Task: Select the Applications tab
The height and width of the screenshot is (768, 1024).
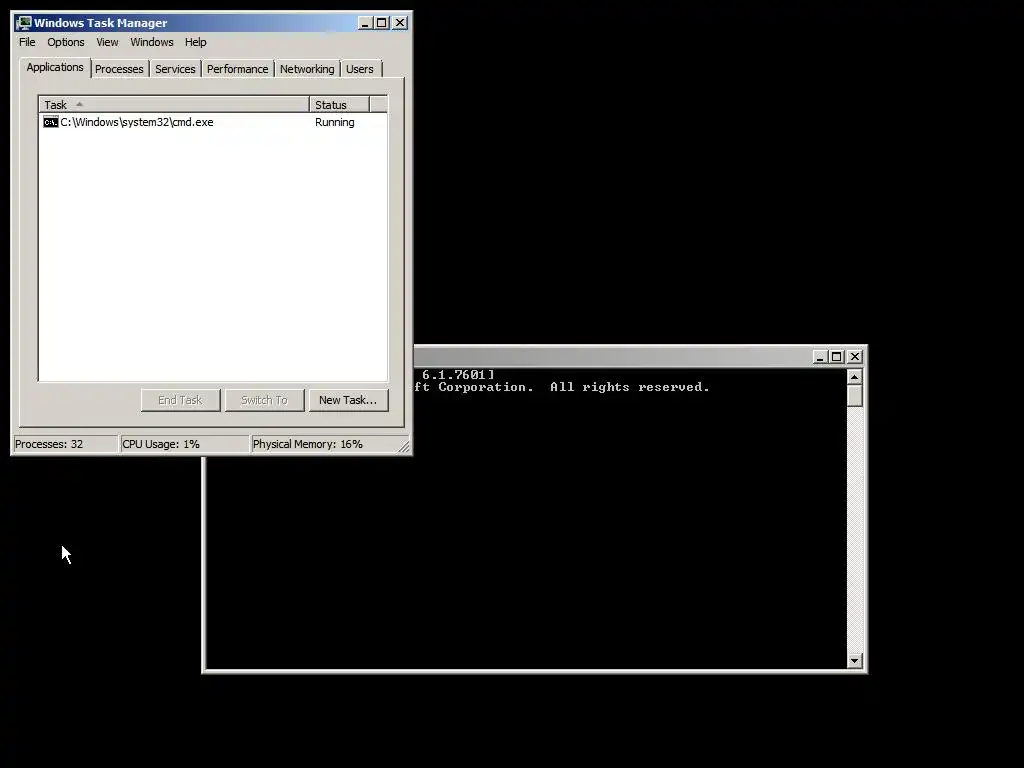Action: pos(55,67)
